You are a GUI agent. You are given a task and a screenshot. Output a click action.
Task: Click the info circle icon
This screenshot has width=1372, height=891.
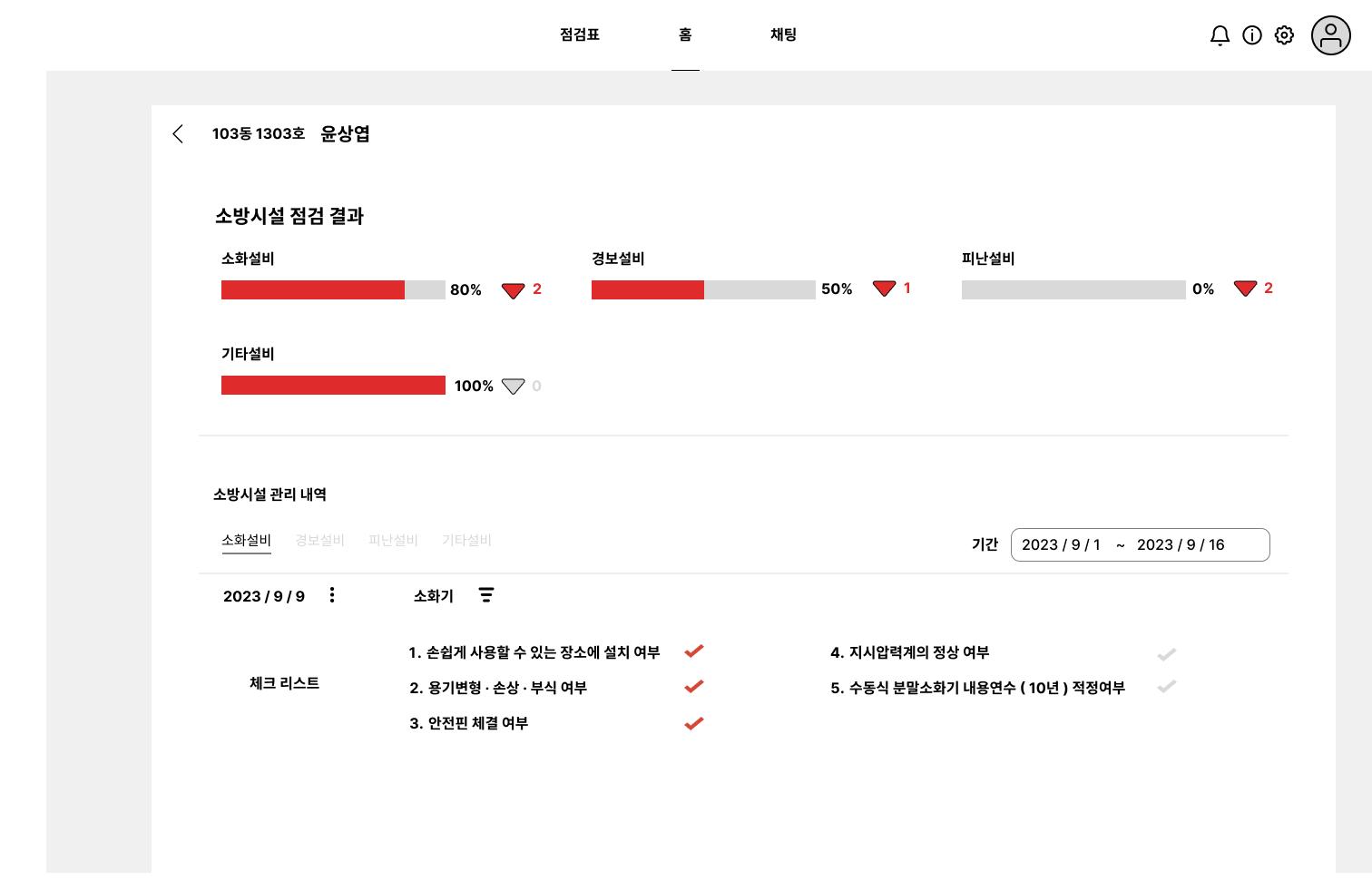[1252, 35]
